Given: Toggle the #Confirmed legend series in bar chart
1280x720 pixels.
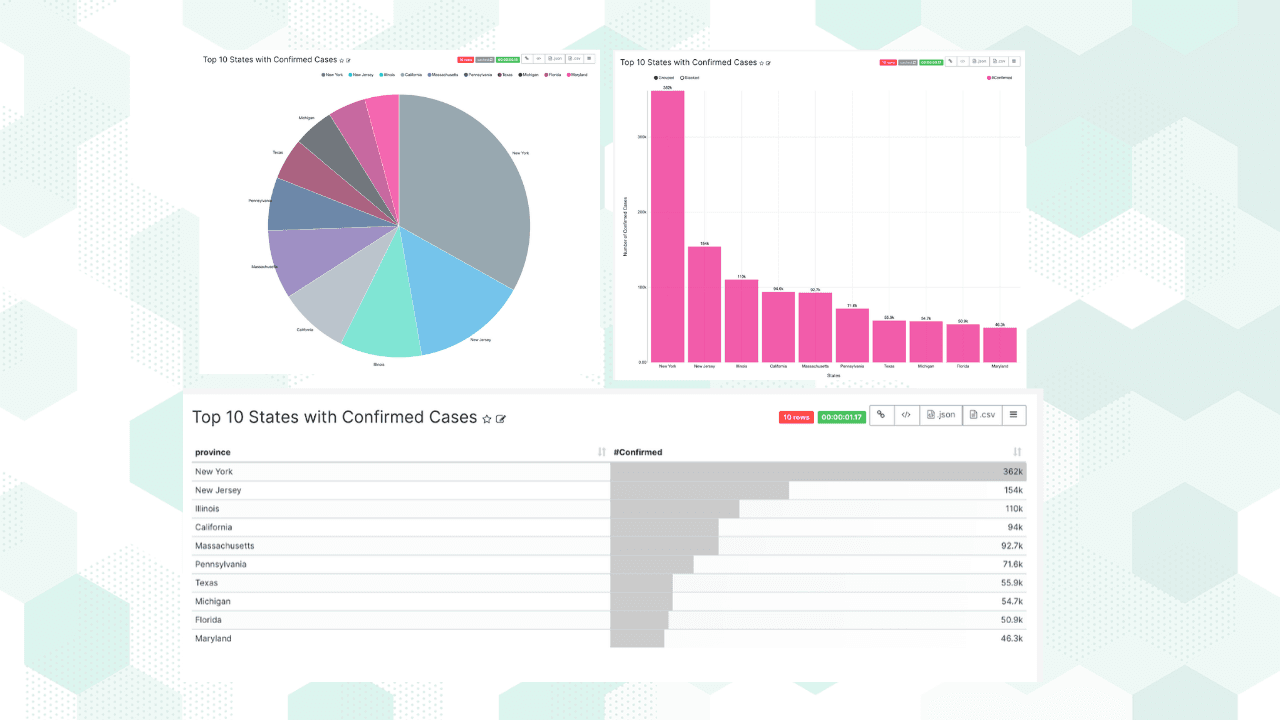Looking at the screenshot, I should tap(989, 77).
